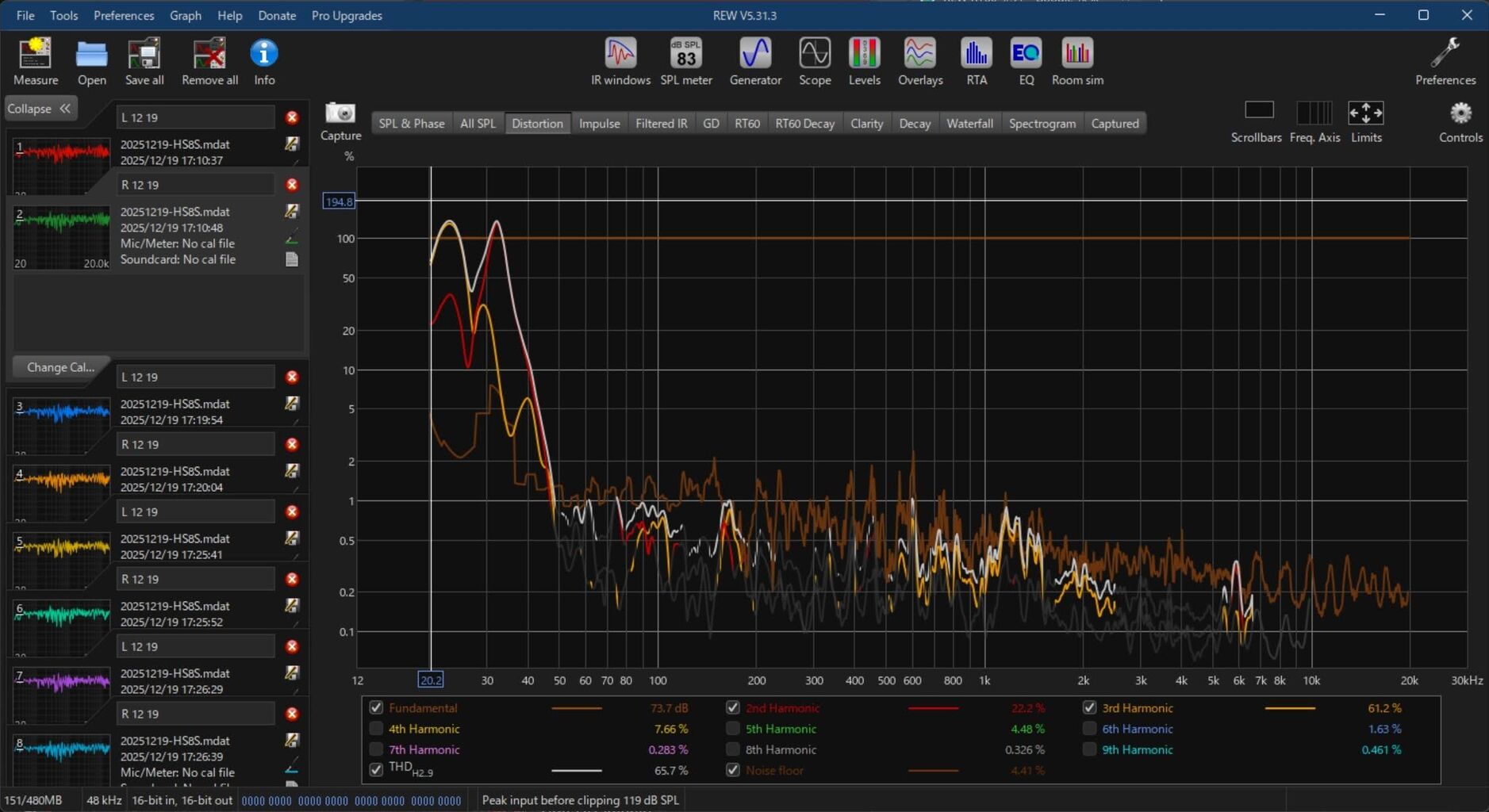Remove the first L 12 19 measurement
The image size is (1489, 812).
292,117
